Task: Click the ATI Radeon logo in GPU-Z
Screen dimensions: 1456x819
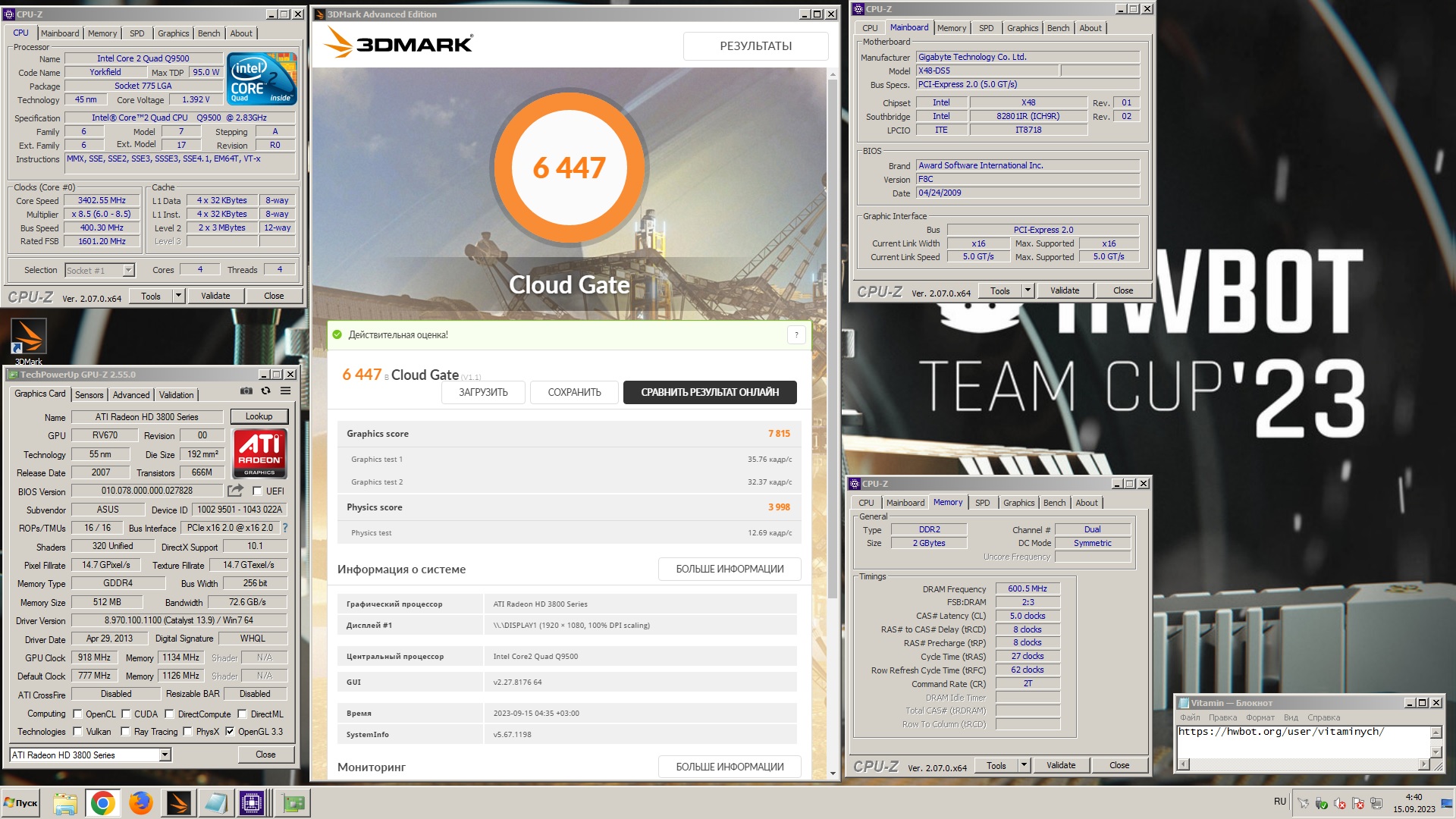Action: click(259, 453)
